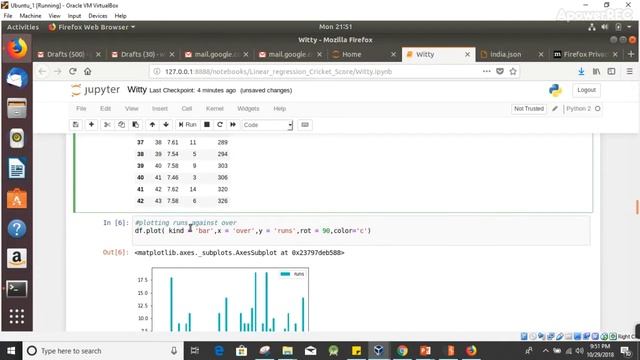Viewport: 640px width, 360px height.
Task: Click code cell In [6] editor
Action: point(361,231)
